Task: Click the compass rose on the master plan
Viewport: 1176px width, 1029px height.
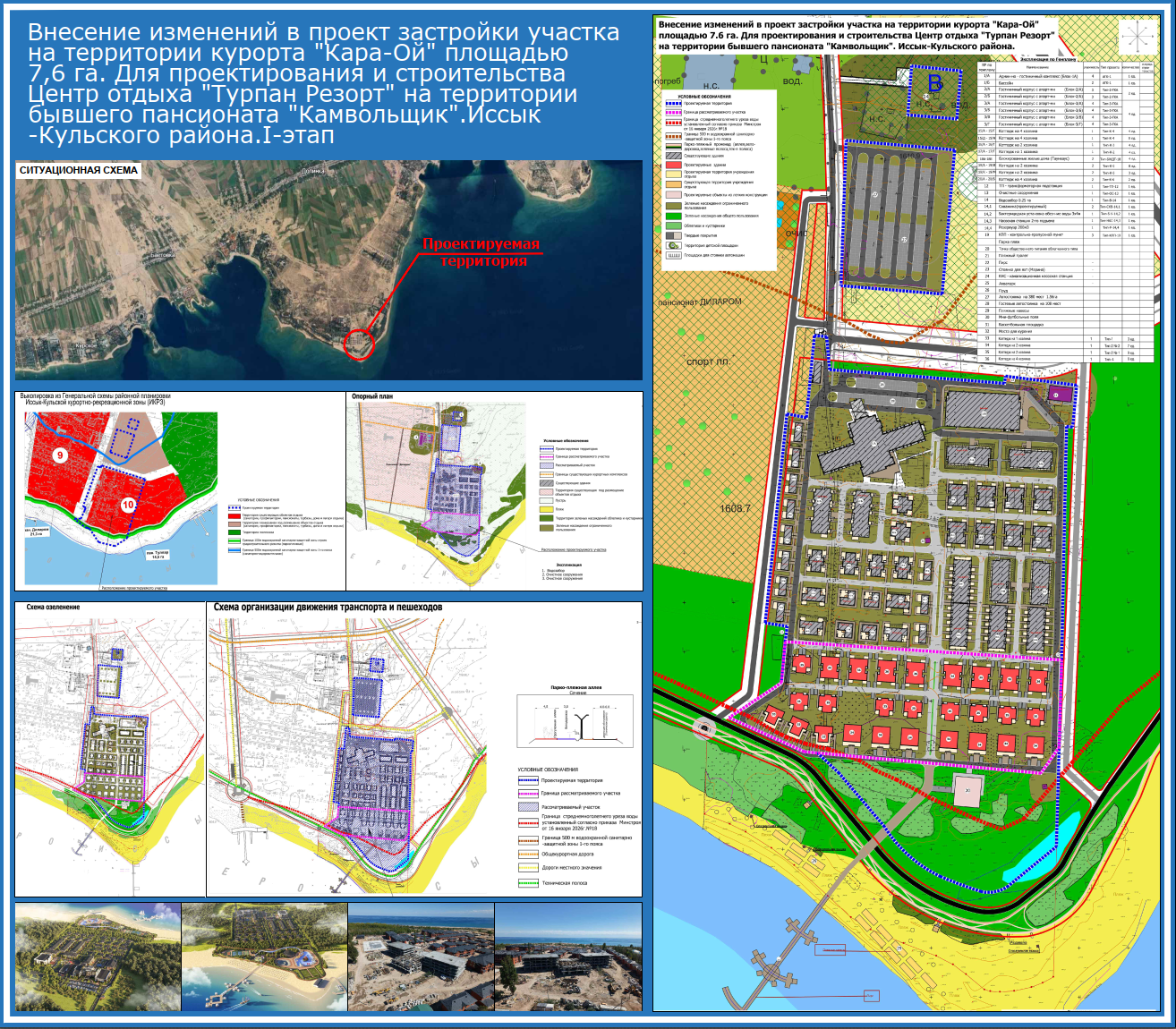Action: coord(1136,37)
